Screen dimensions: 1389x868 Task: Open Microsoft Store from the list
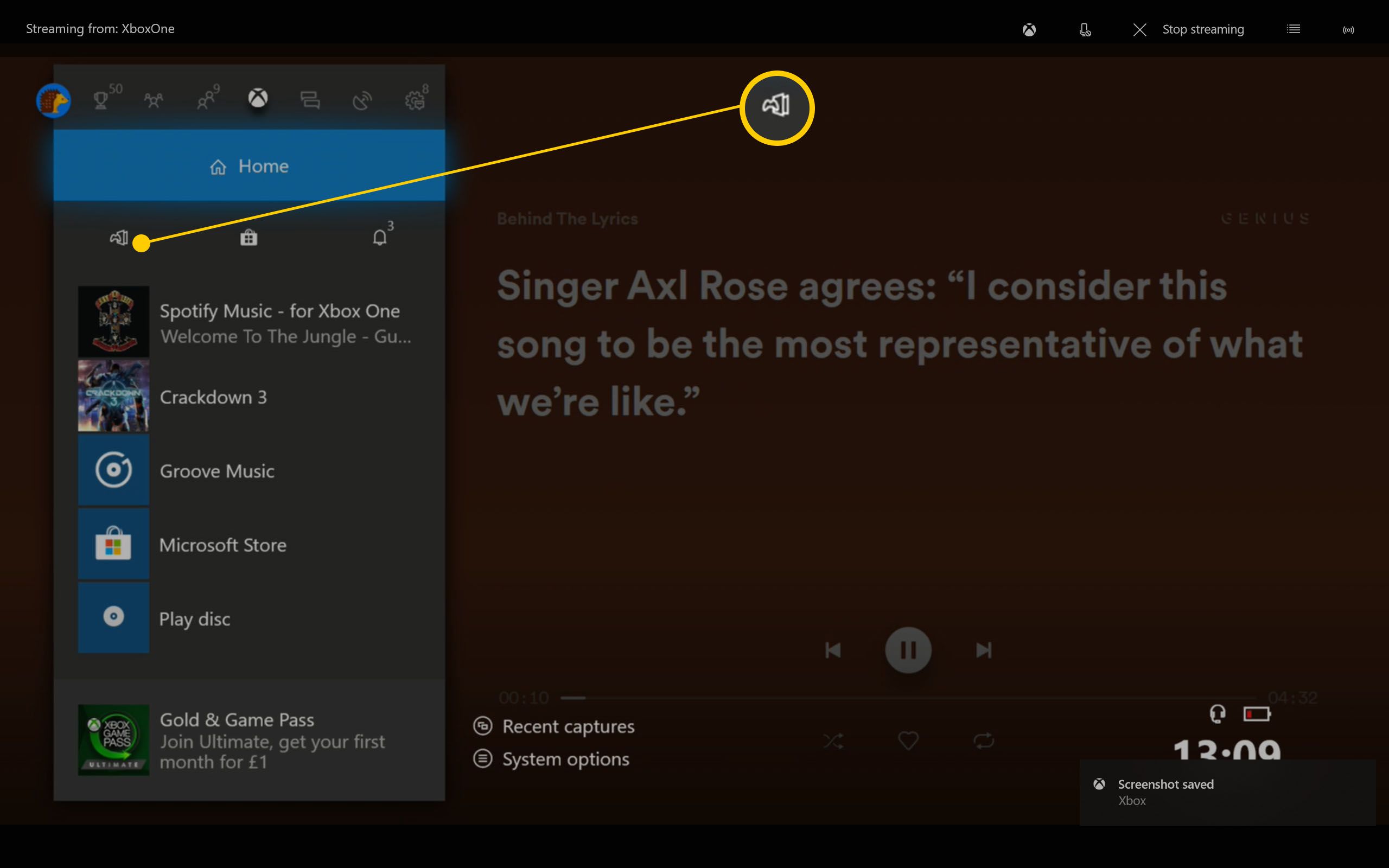pos(249,544)
